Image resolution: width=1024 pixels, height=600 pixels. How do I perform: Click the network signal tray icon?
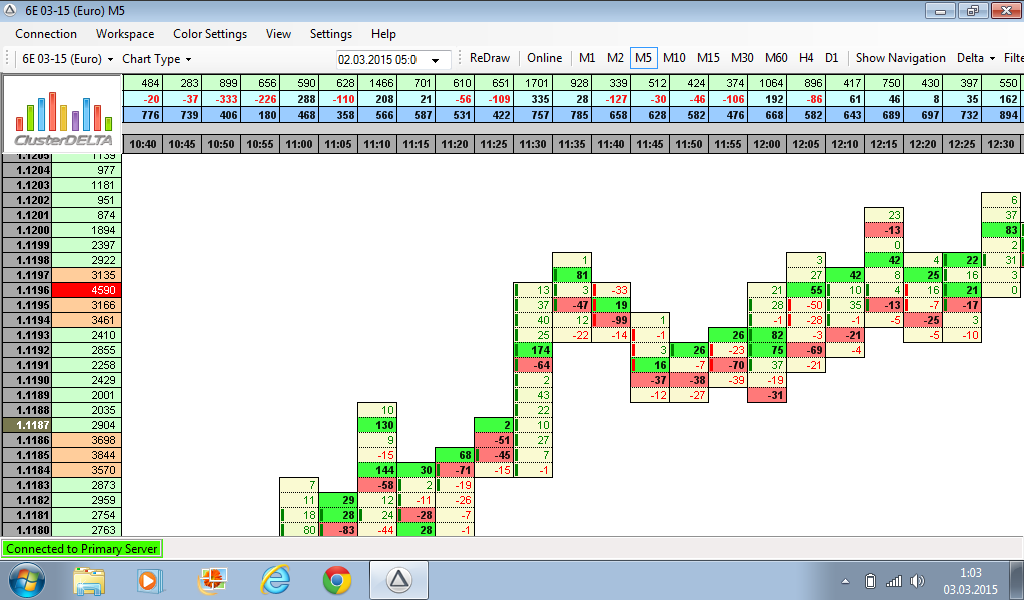point(893,580)
